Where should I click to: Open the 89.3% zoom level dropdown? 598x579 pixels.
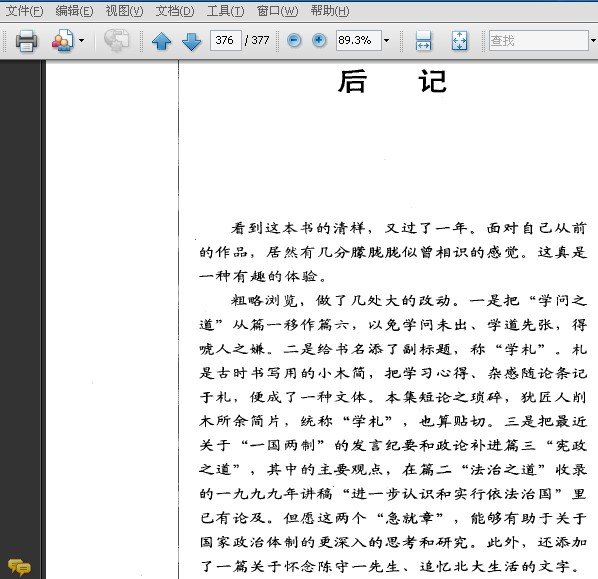click(x=386, y=40)
